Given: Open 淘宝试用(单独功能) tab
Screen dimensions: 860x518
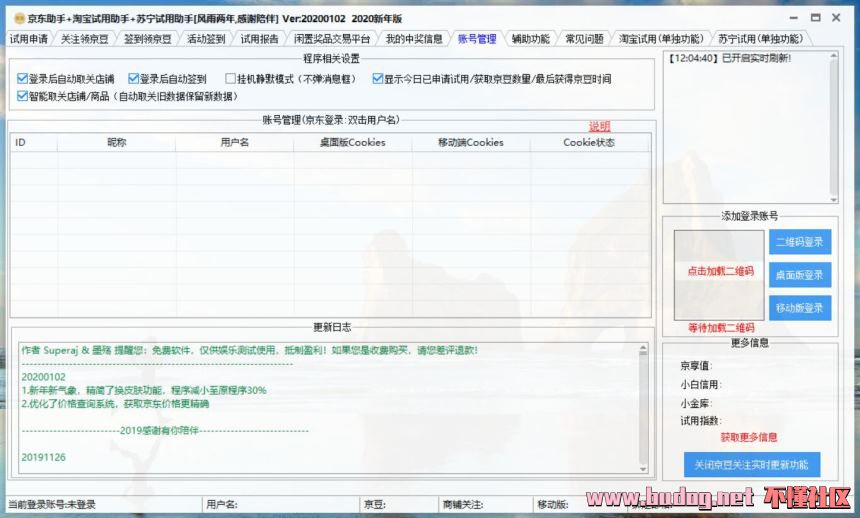Looking at the screenshot, I should coord(661,39).
